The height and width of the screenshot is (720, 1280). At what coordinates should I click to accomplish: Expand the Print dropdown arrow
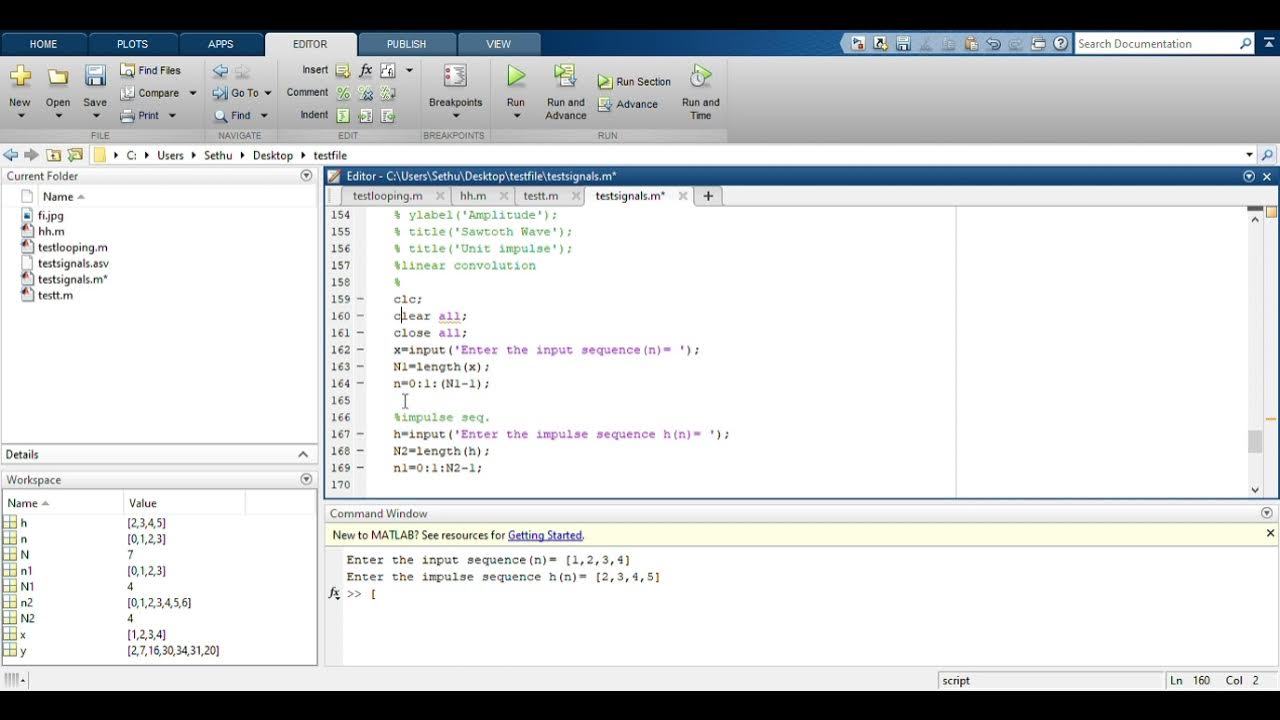171,116
